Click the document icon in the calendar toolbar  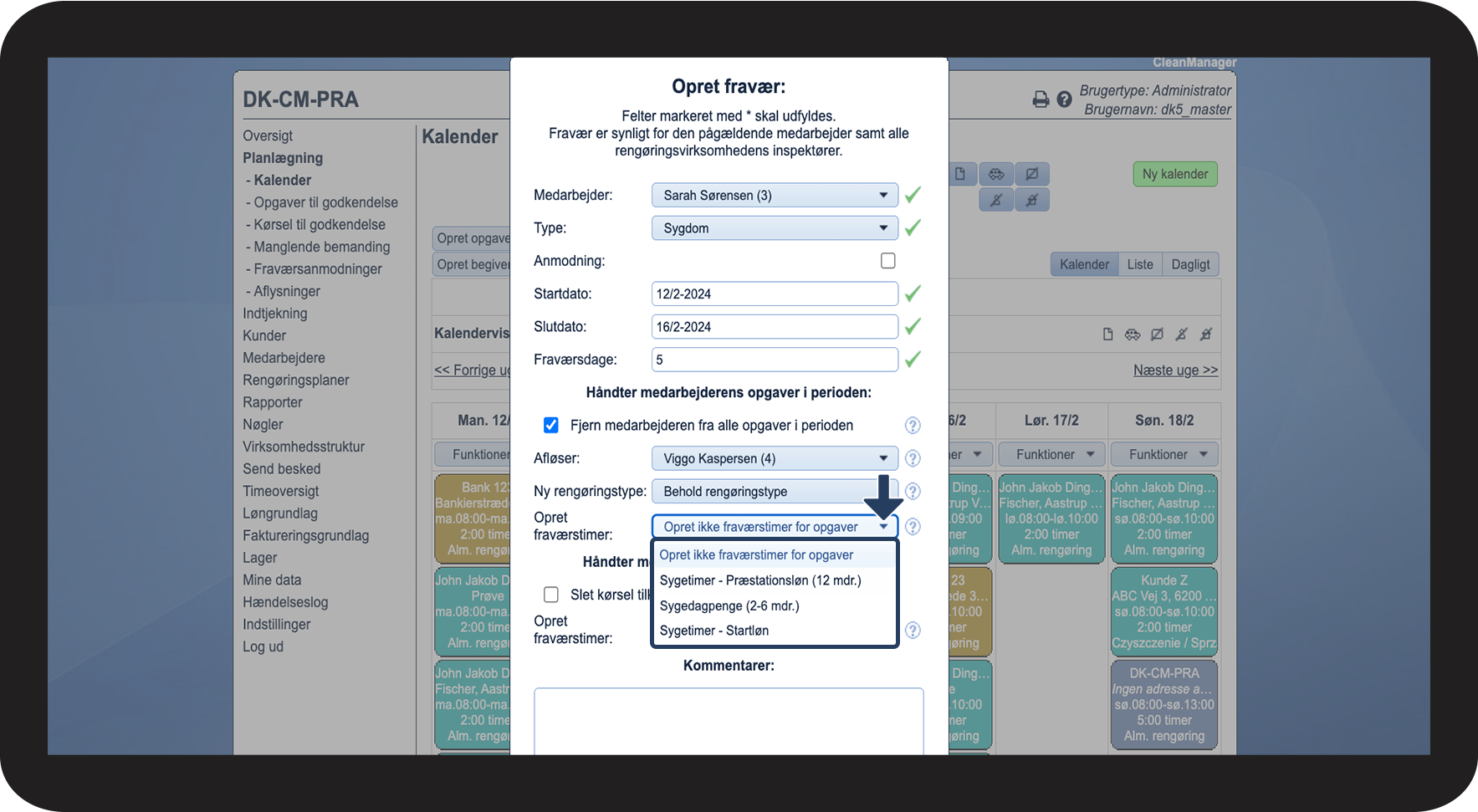click(960, 174)
